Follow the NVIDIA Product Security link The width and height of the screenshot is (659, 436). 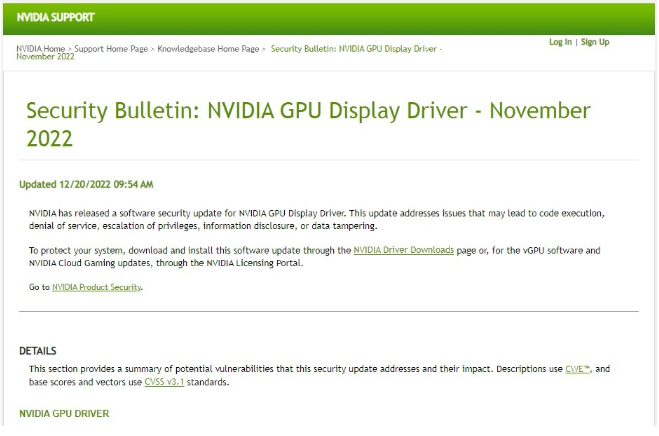(x=96, y=287)
